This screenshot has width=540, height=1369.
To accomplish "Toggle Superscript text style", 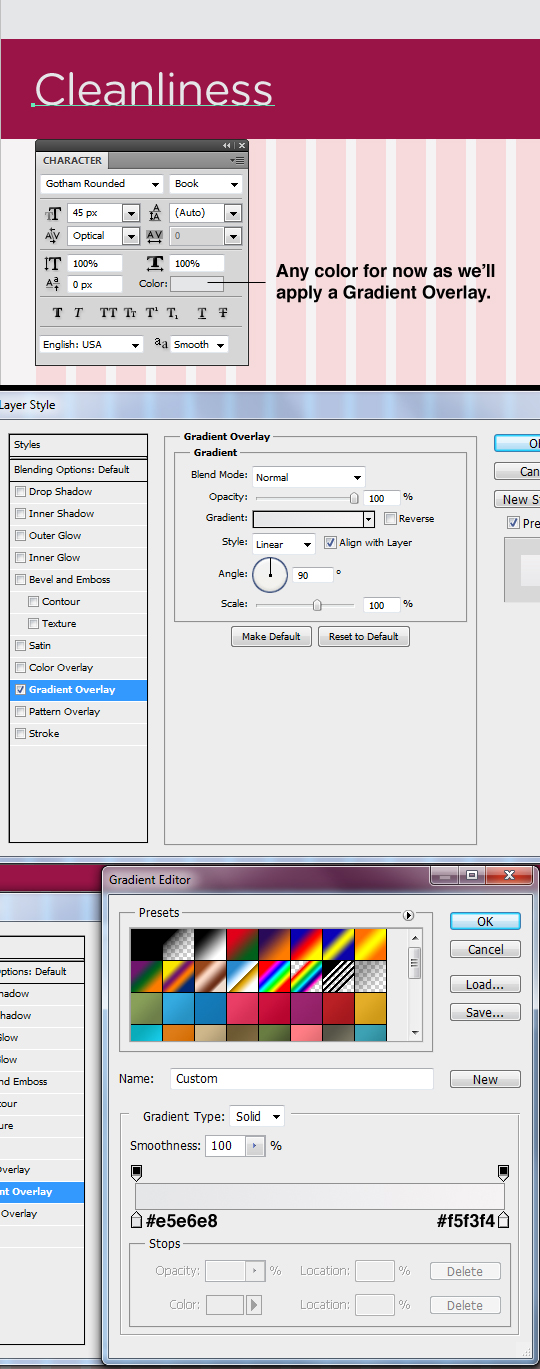I will (x=152, y=313).
